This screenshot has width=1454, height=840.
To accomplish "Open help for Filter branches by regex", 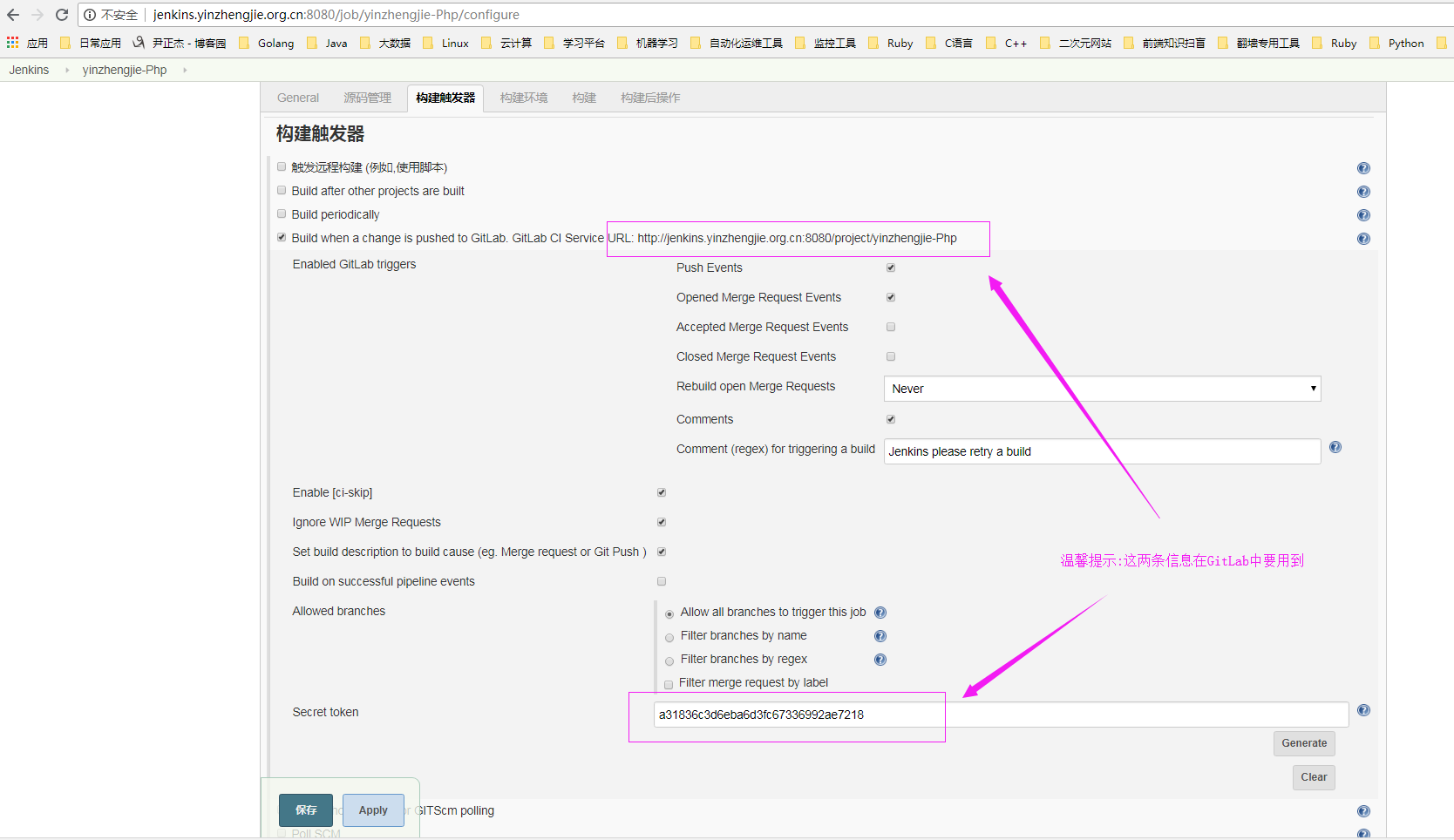I will coord(880,660).
